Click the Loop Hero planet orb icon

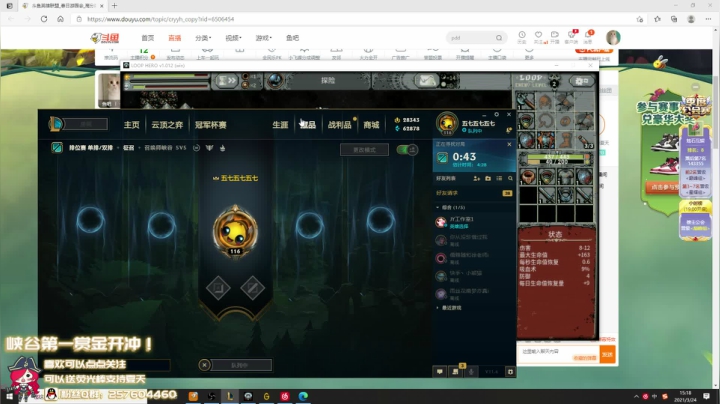[275, 81]
